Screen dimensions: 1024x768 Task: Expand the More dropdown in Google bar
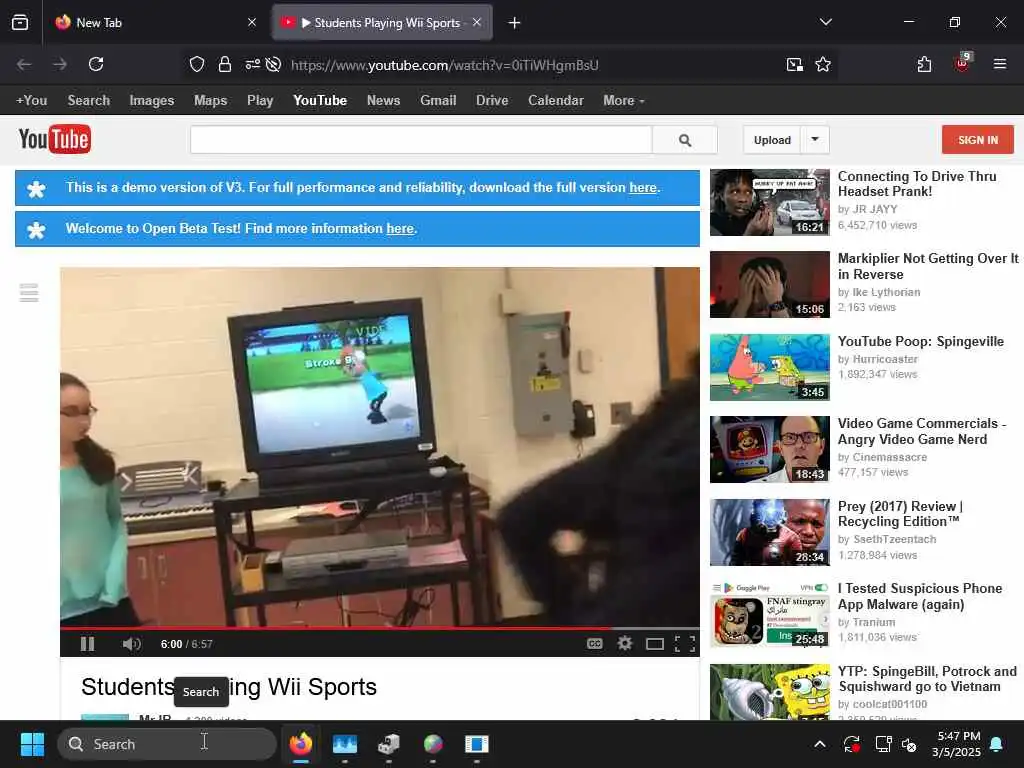pyautogui.click(x=624, y=101)
